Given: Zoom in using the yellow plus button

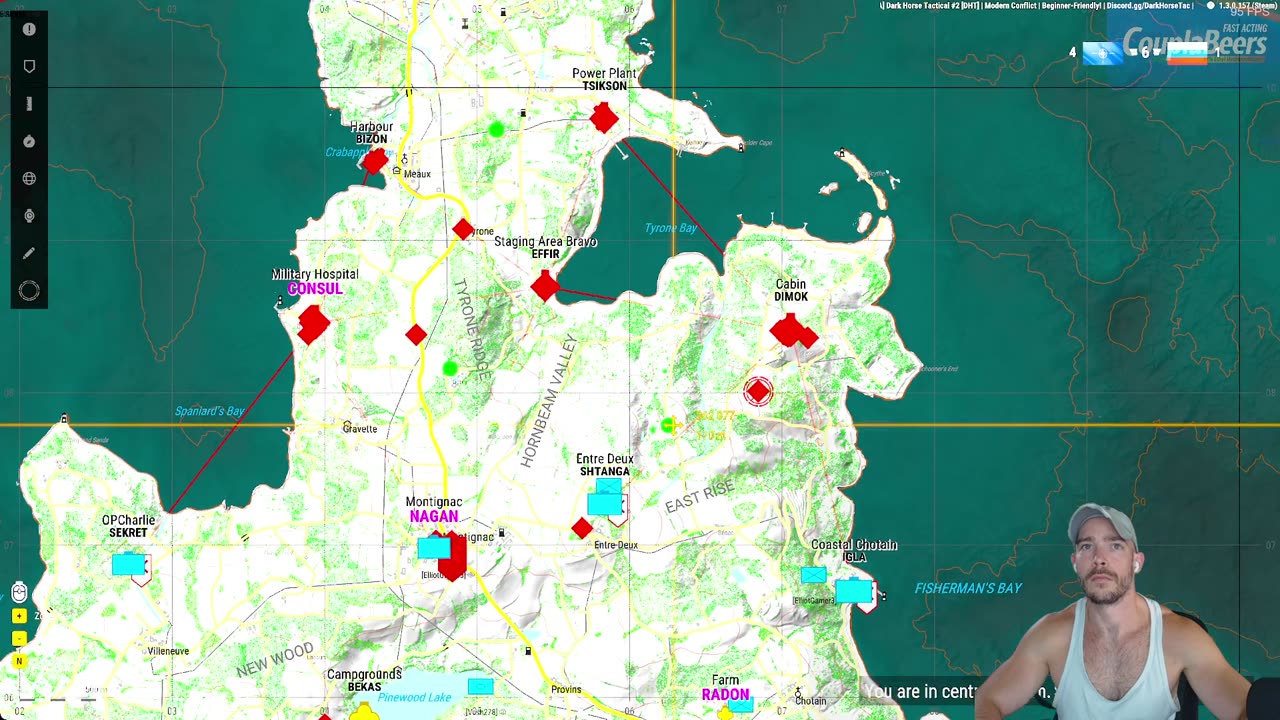Looking at the screenshot, I should (x=19, y=616).
